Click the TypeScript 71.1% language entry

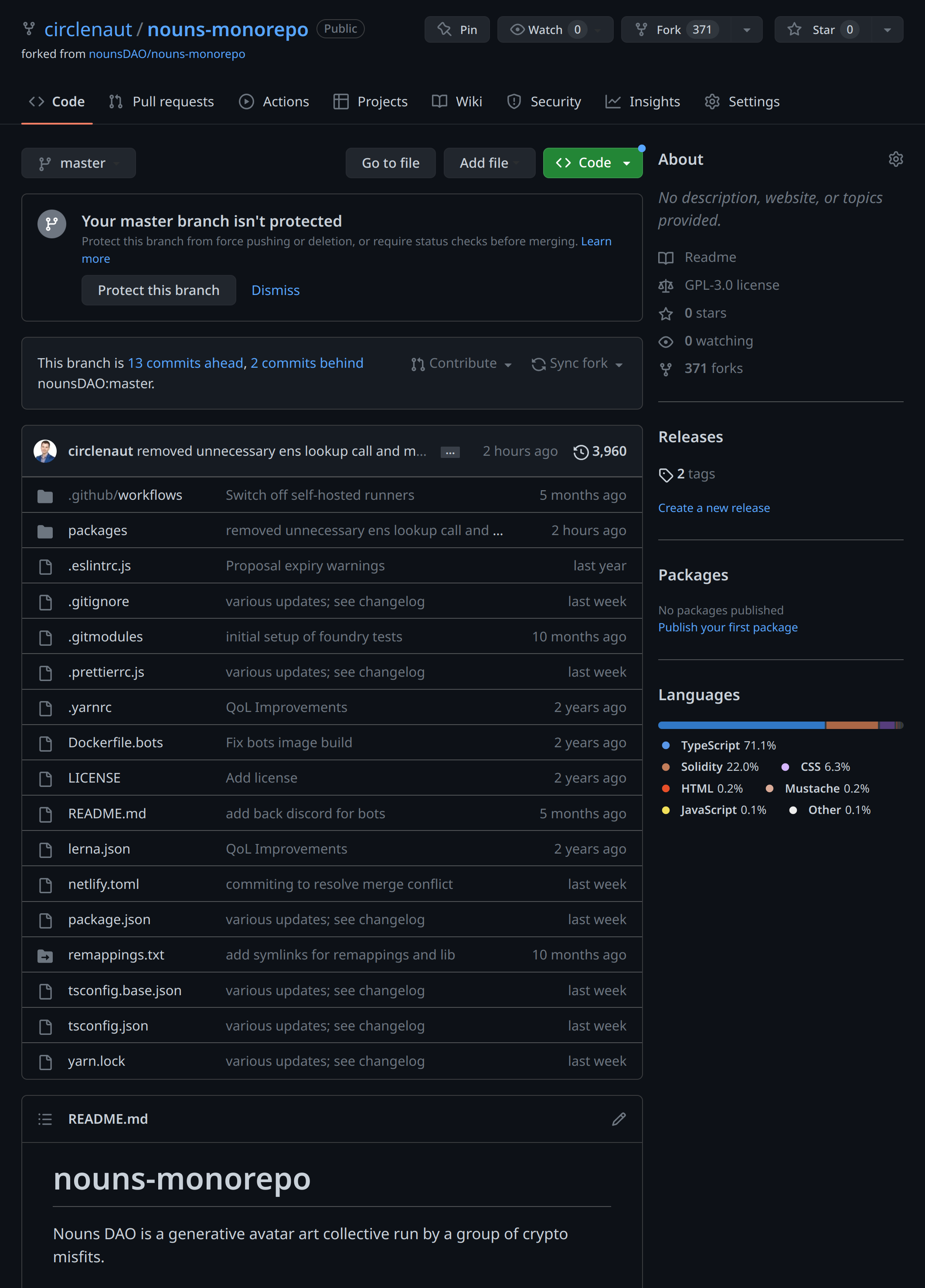pyautogui.click(x=719, y=746)
